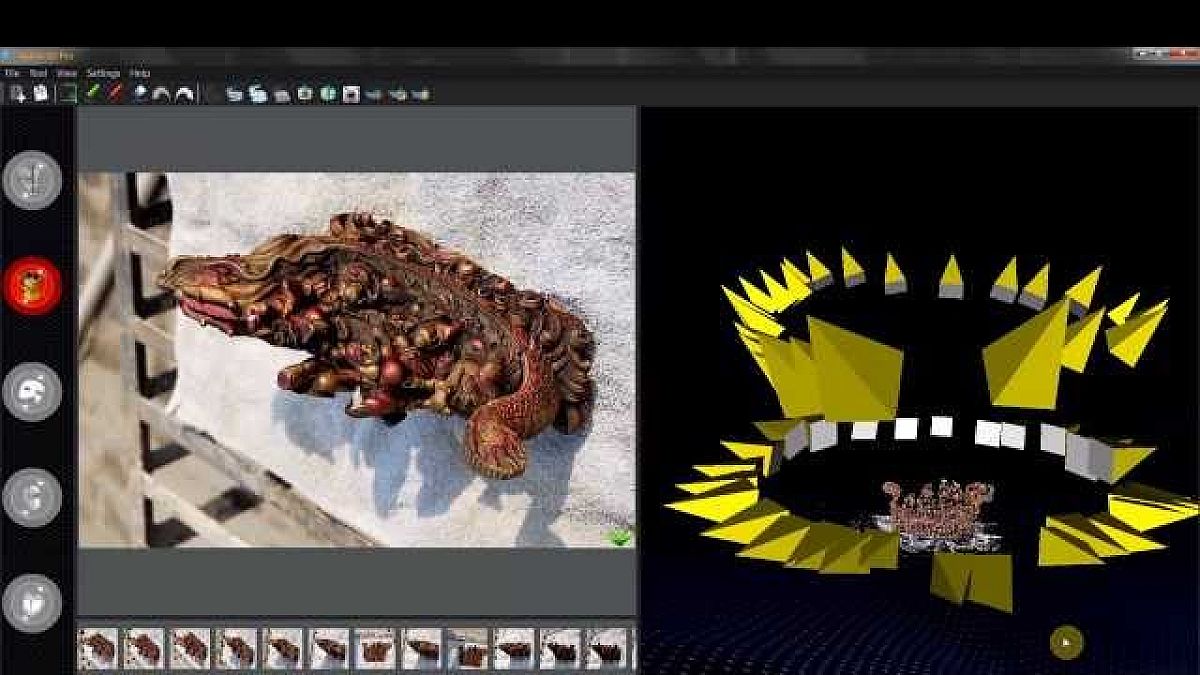
Task: Click the green brush marker icon
Action: [x=92, y=93]
